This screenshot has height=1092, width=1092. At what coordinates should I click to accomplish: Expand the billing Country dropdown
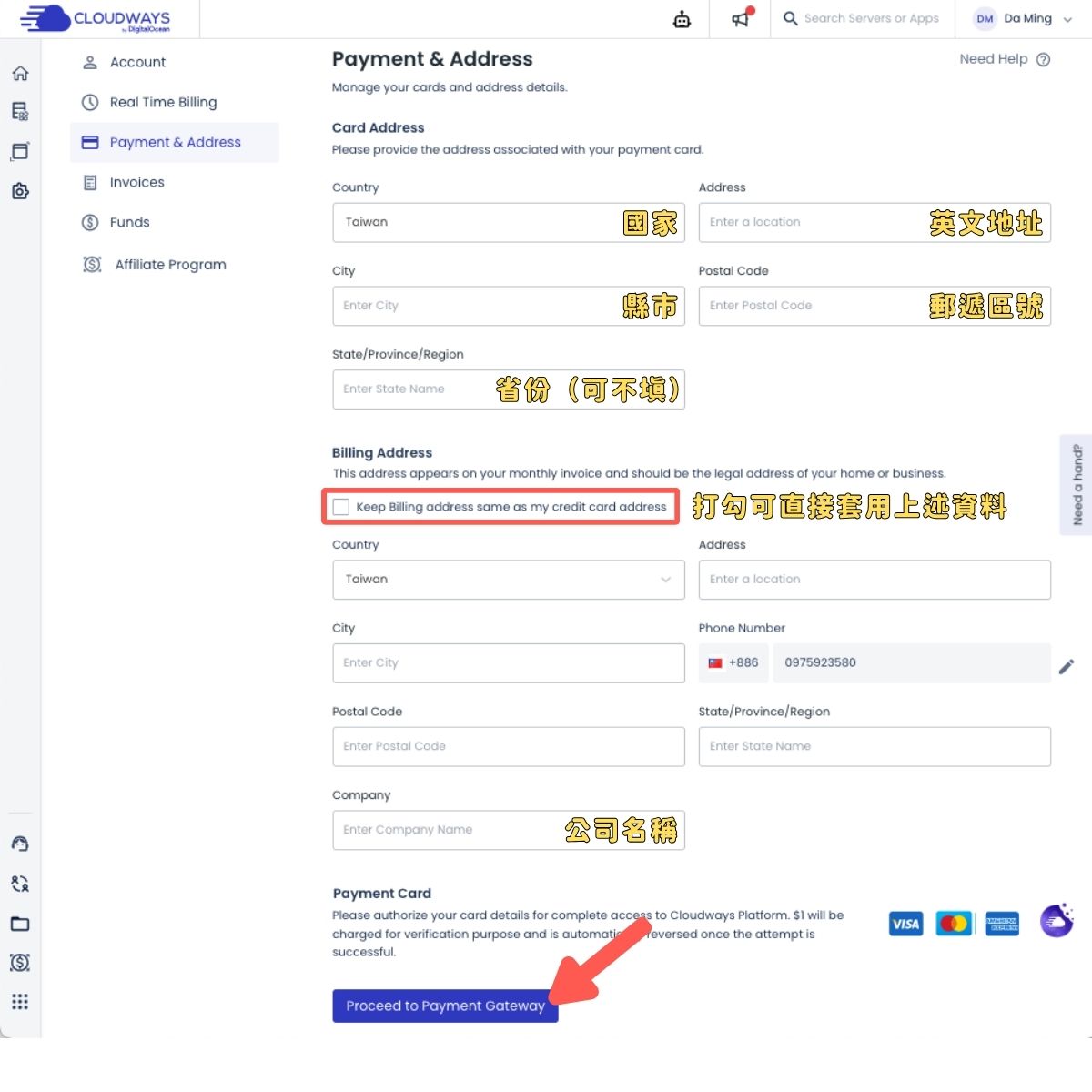508,580
